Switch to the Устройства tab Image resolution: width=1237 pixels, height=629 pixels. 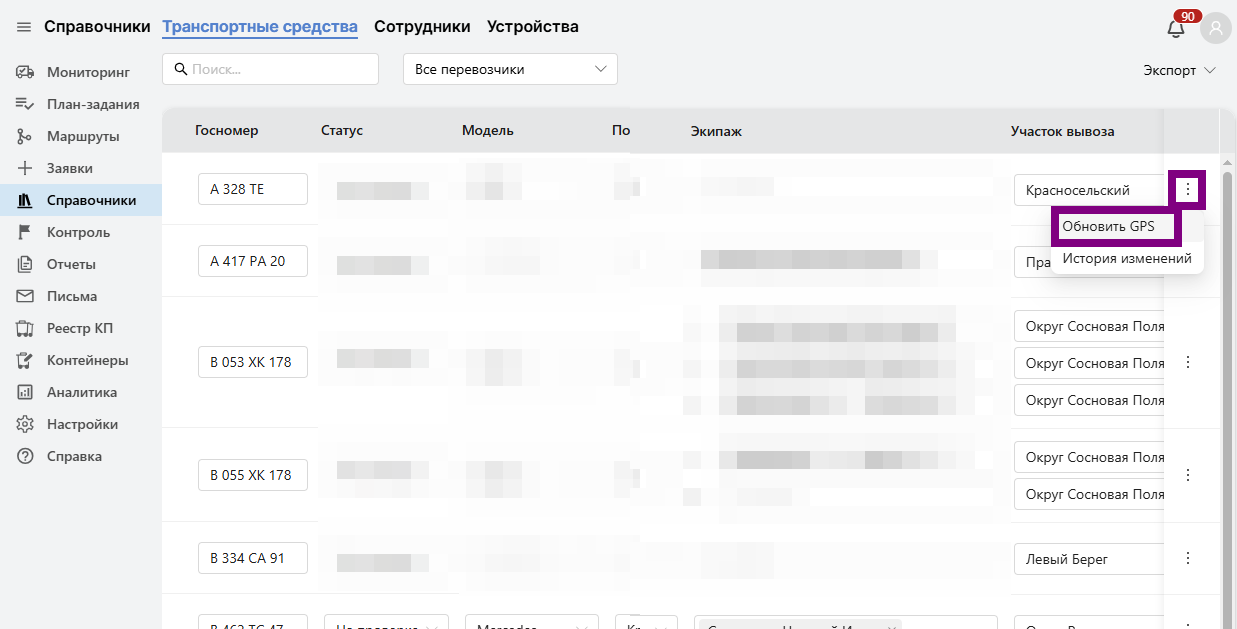coord(532,27)
